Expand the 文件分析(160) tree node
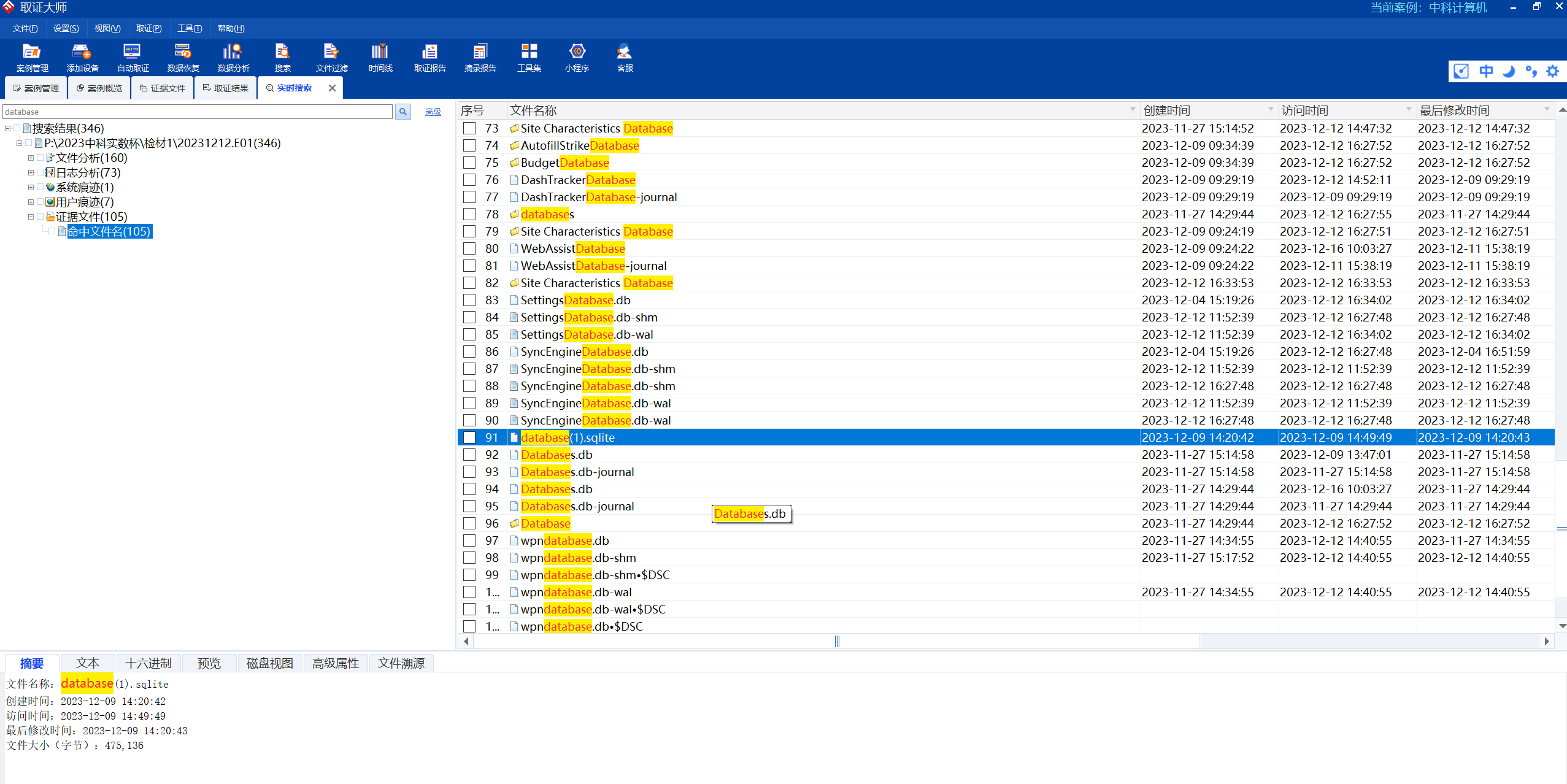The height and width of the screenshot is (784, 1567). pos(31,158)
